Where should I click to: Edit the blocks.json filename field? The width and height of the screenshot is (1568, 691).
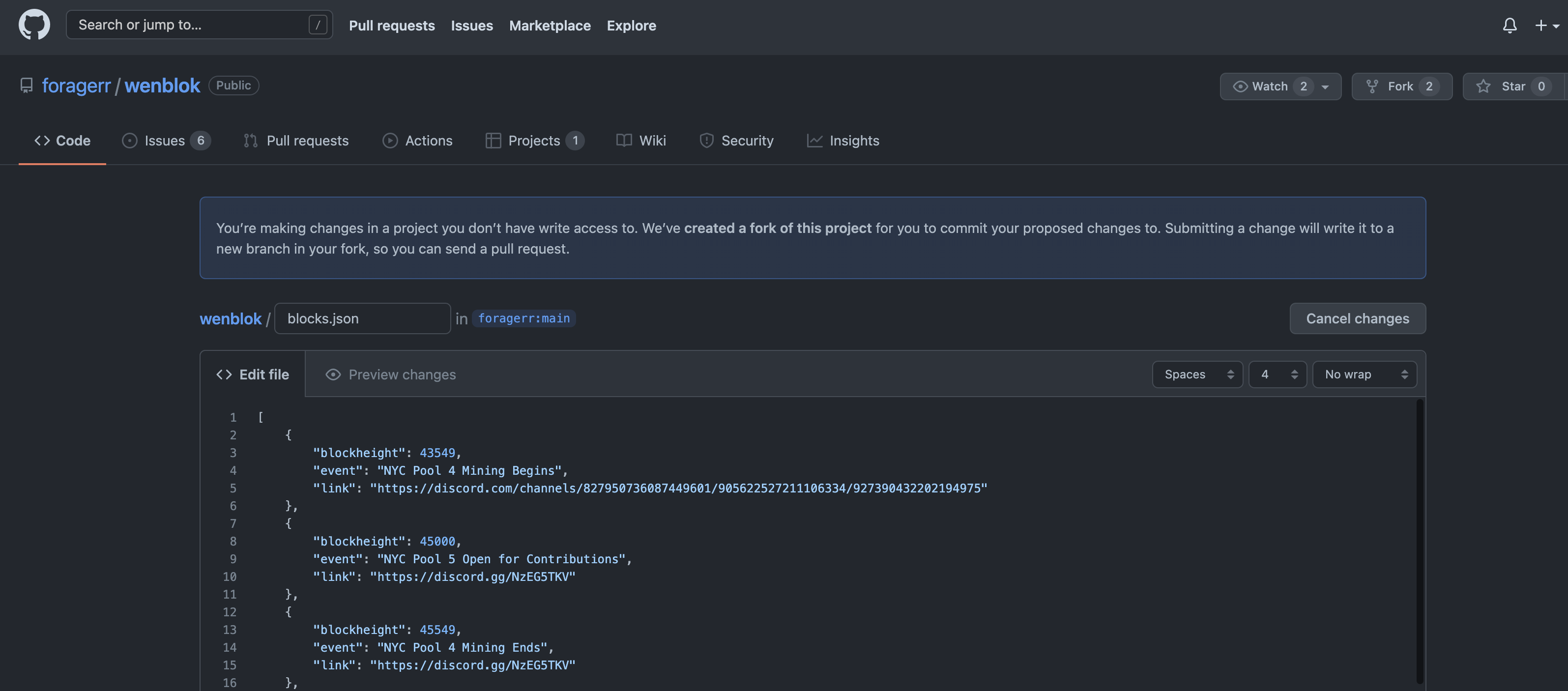click(362, 318)
